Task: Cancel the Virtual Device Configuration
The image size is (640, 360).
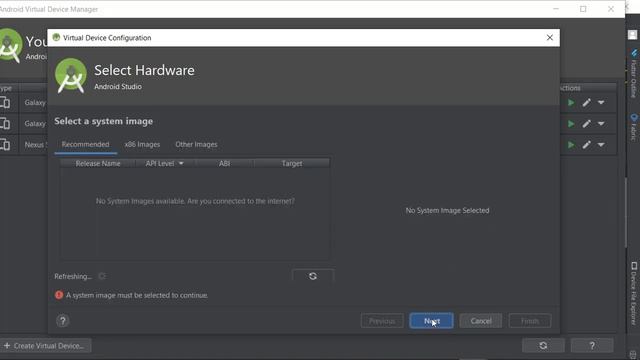Action: [x=481, y=321]
